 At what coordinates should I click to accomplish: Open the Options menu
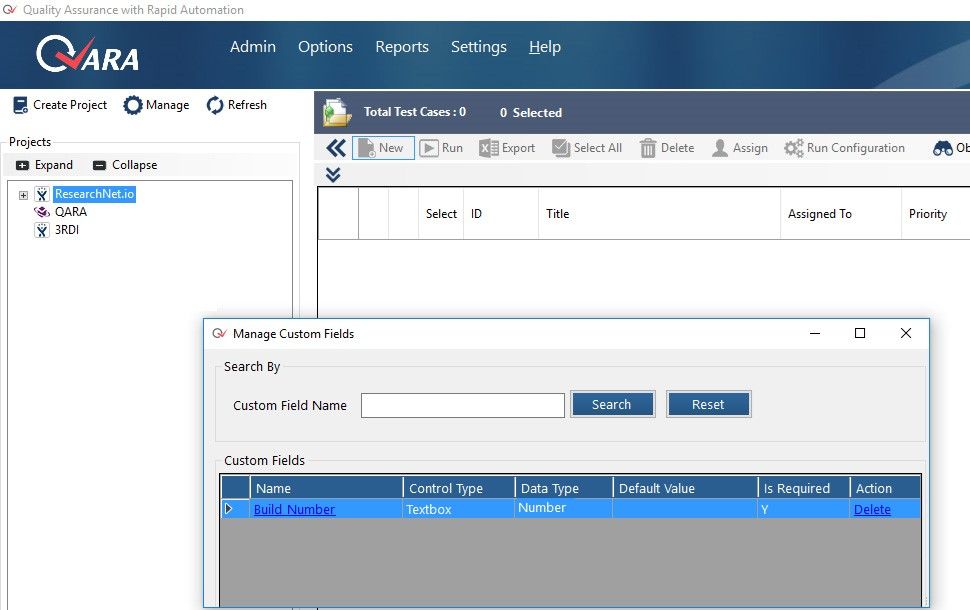point(325,47)
